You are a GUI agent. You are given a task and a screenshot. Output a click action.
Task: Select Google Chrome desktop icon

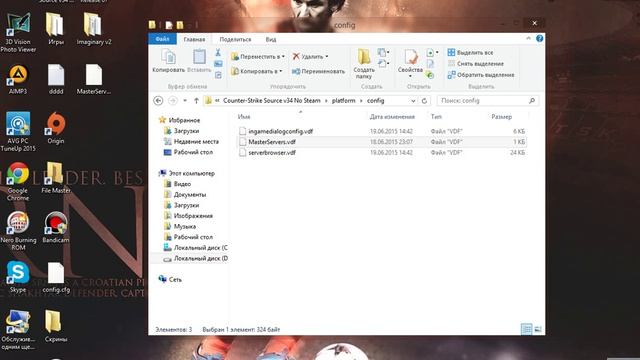click(18, 182)
